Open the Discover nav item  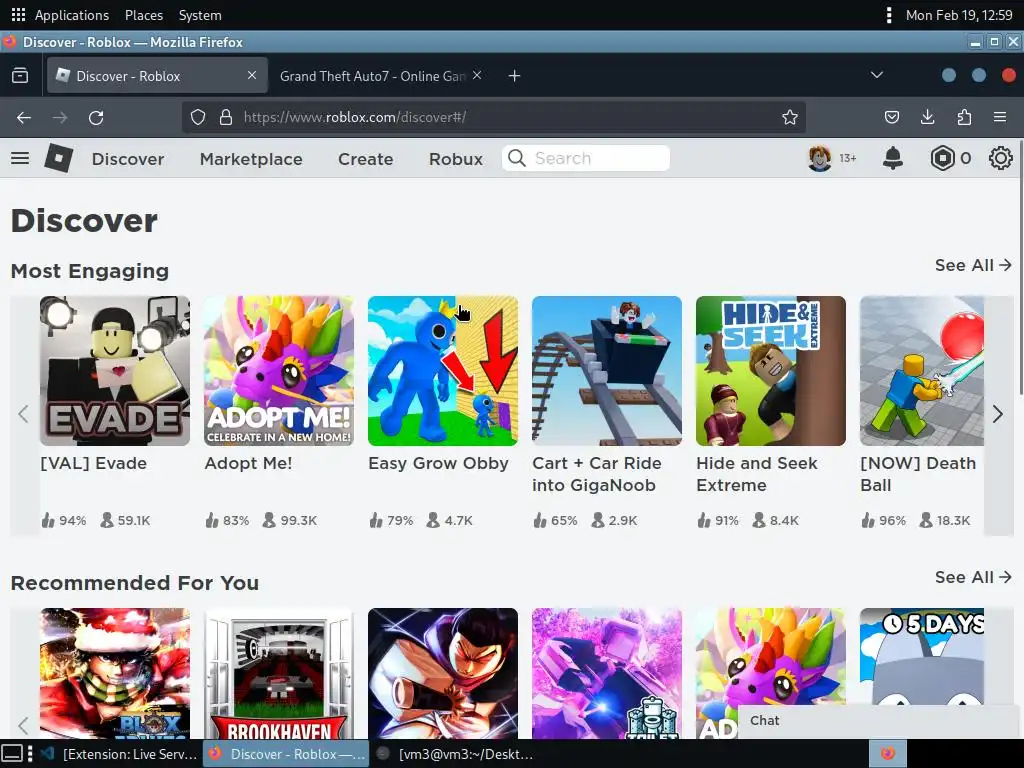tap(128, 159)
